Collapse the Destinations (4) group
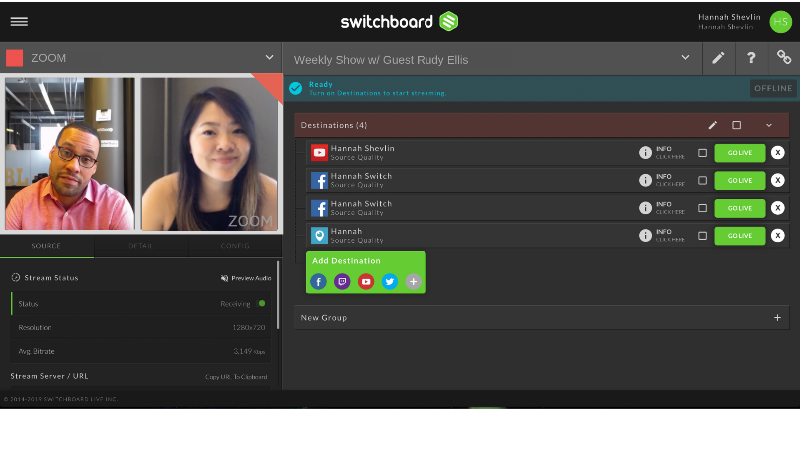 click(769, 125)
